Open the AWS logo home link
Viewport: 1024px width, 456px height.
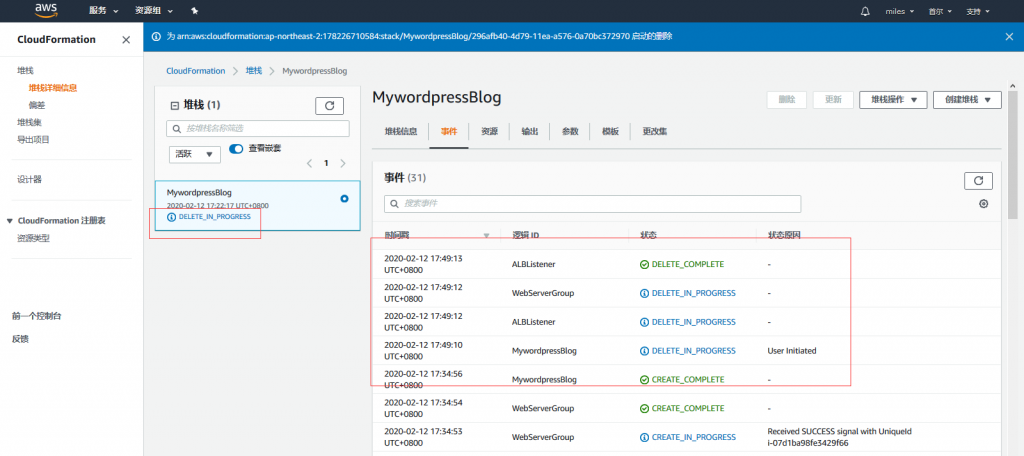[x=44, y=10]
